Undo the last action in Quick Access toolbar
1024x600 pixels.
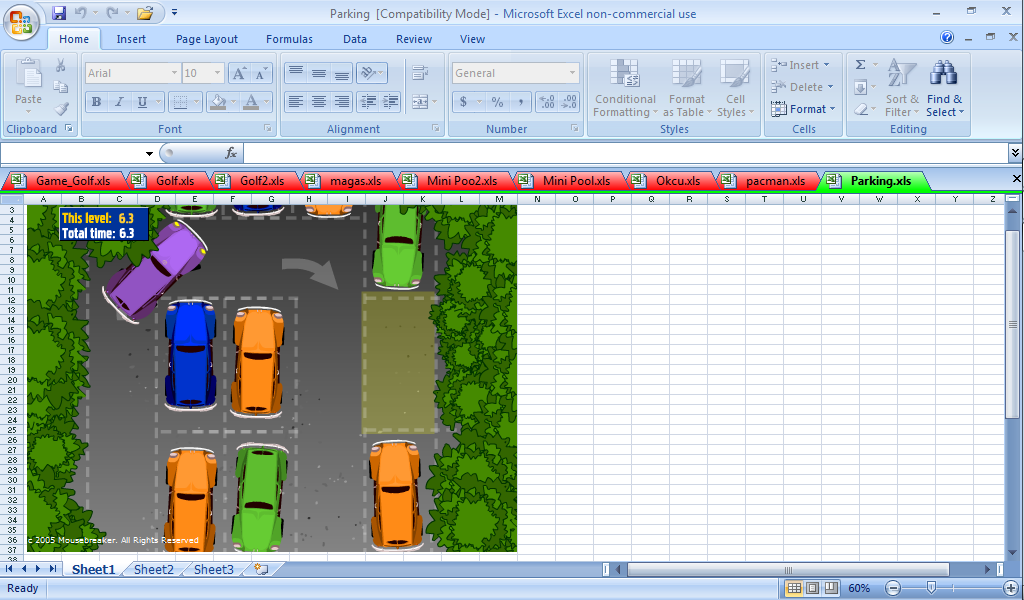(81, 12)
